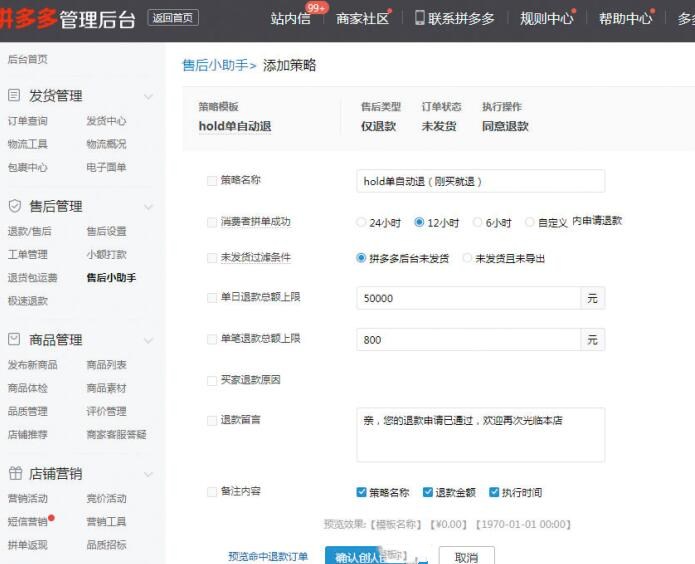Viewport: 695px width, 564px height.
Task: Select the 自定义 radio option
Action: click(x=530, y=222)
